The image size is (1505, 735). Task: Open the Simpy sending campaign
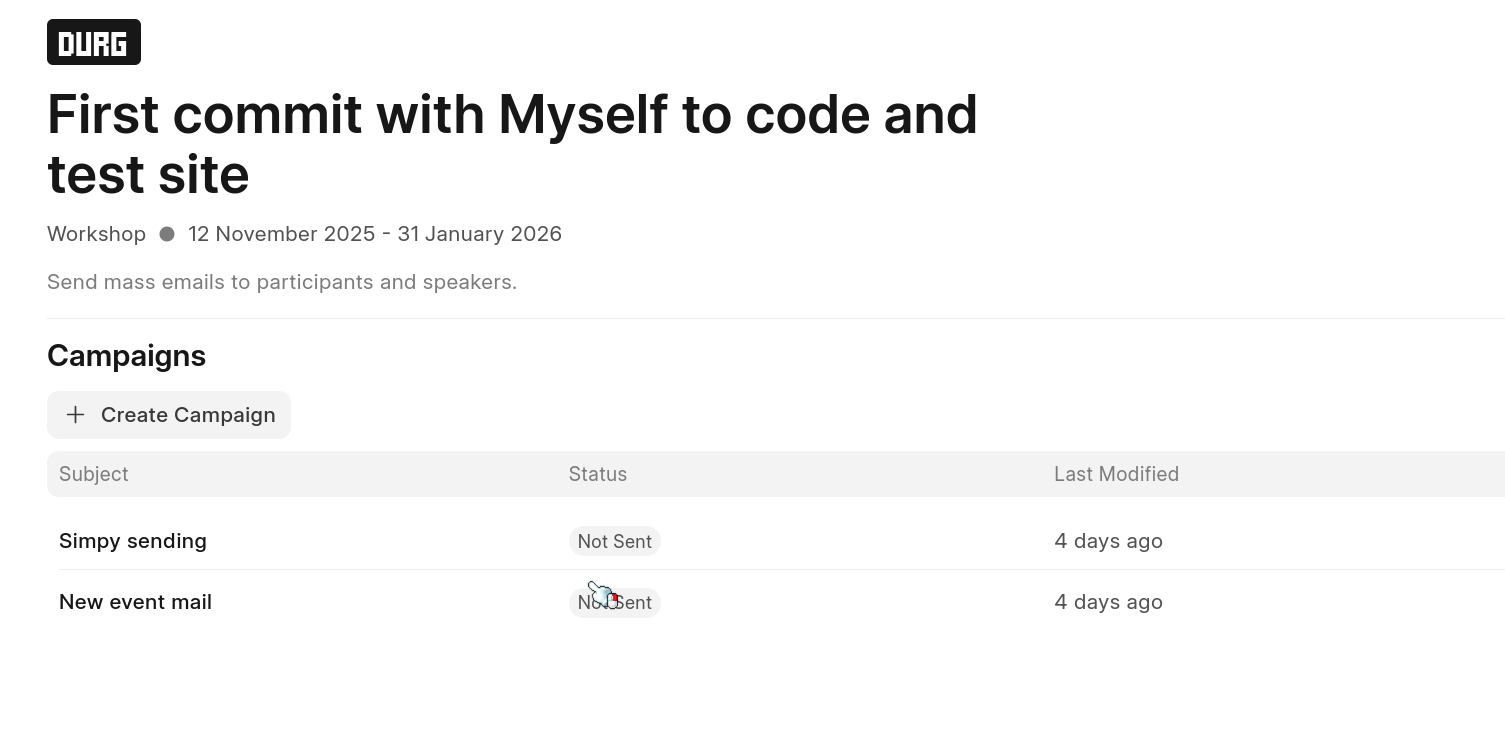[133, 541]
